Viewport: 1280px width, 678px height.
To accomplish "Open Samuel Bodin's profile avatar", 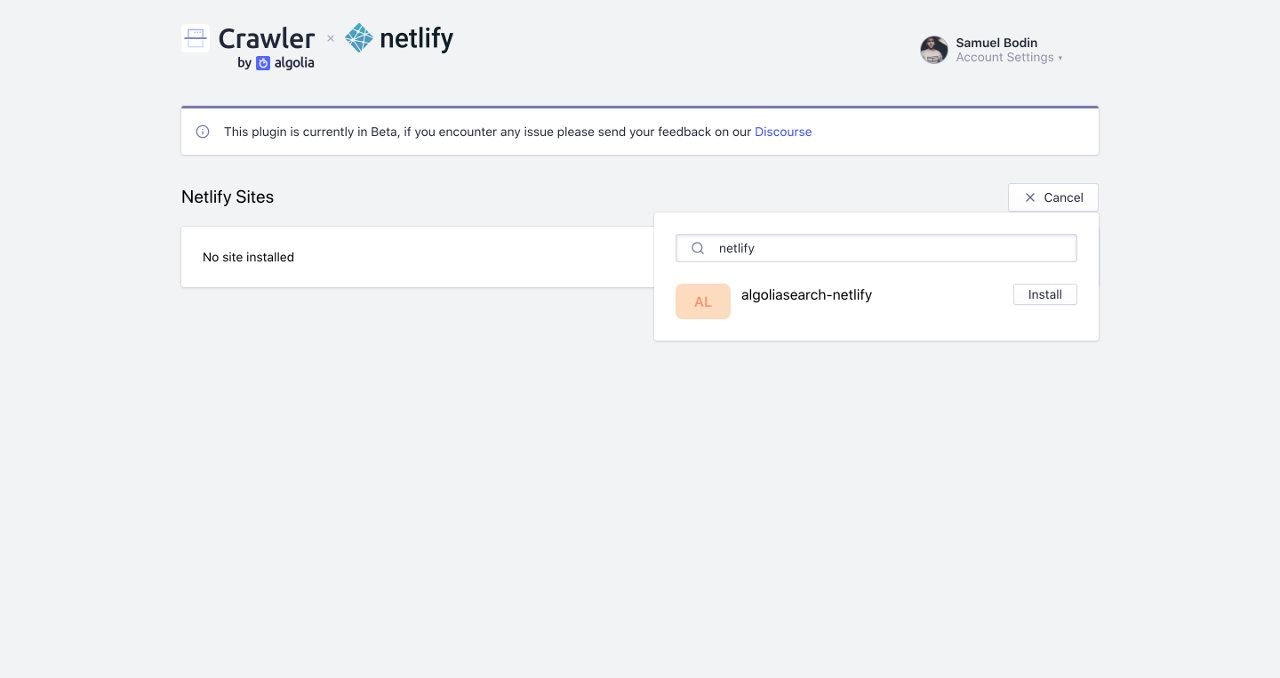I will (933, 49).
